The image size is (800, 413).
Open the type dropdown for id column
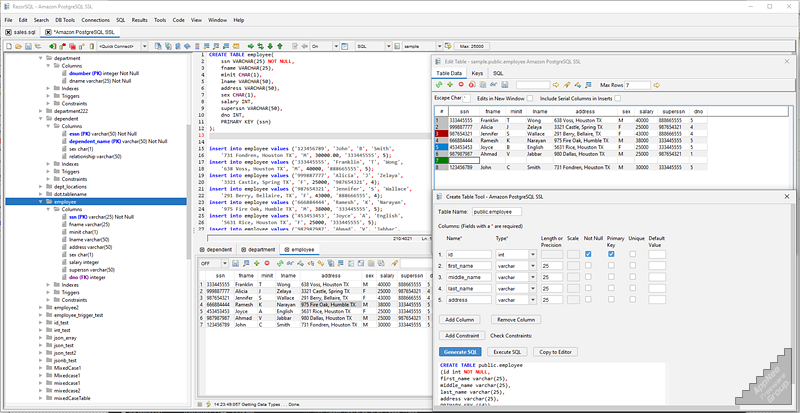[x=533, y=254]
